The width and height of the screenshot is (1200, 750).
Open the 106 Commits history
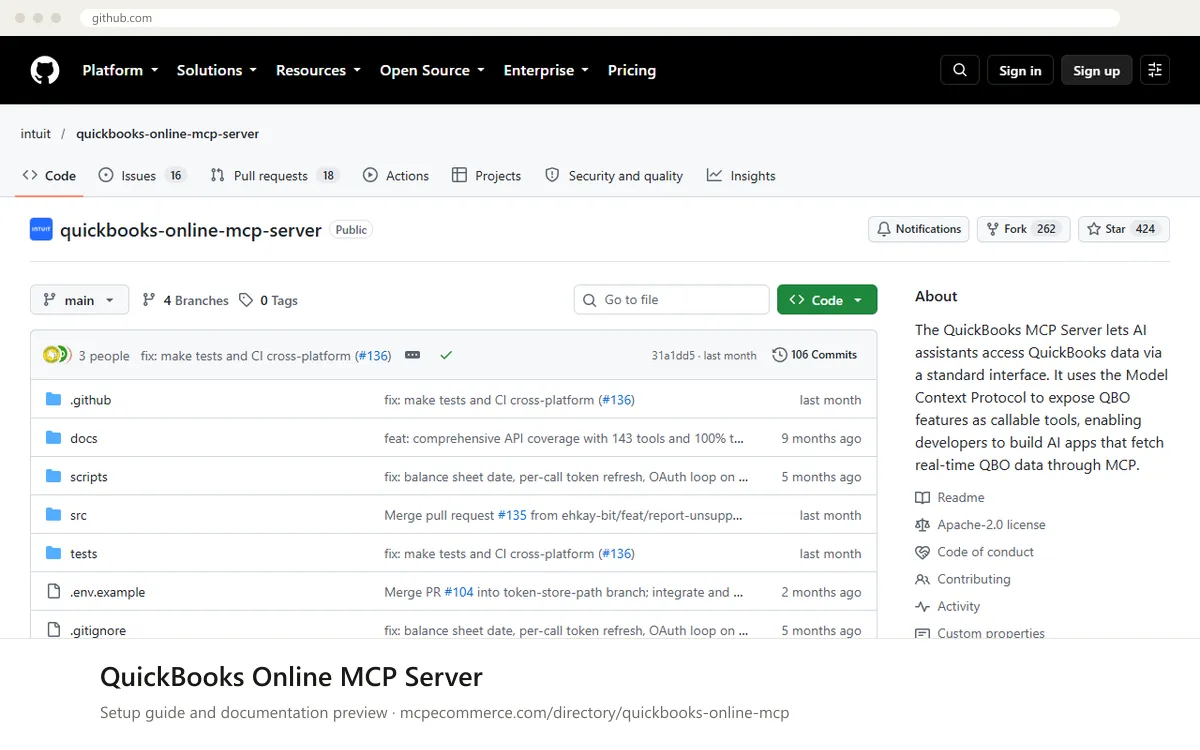coord(815,355)
